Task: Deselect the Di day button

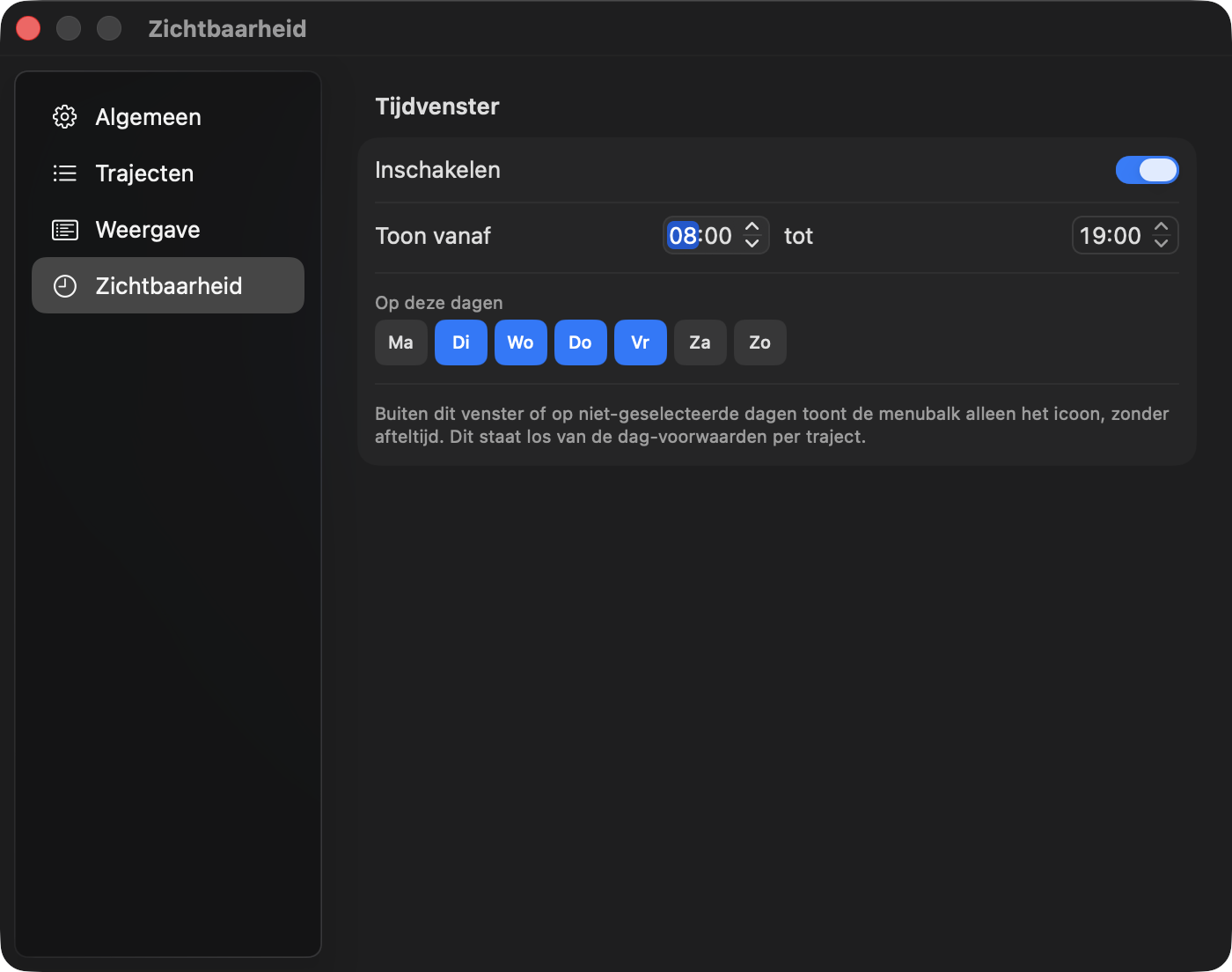Action: tap(461, 342)
